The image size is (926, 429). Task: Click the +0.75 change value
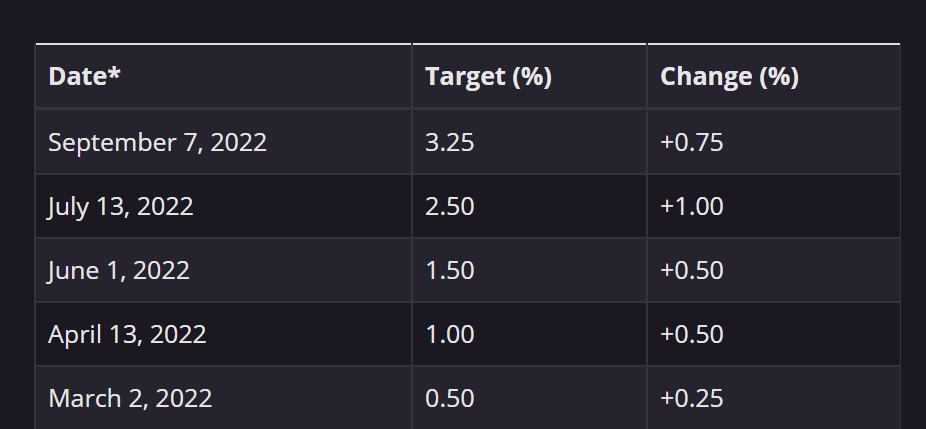[692, 142]
